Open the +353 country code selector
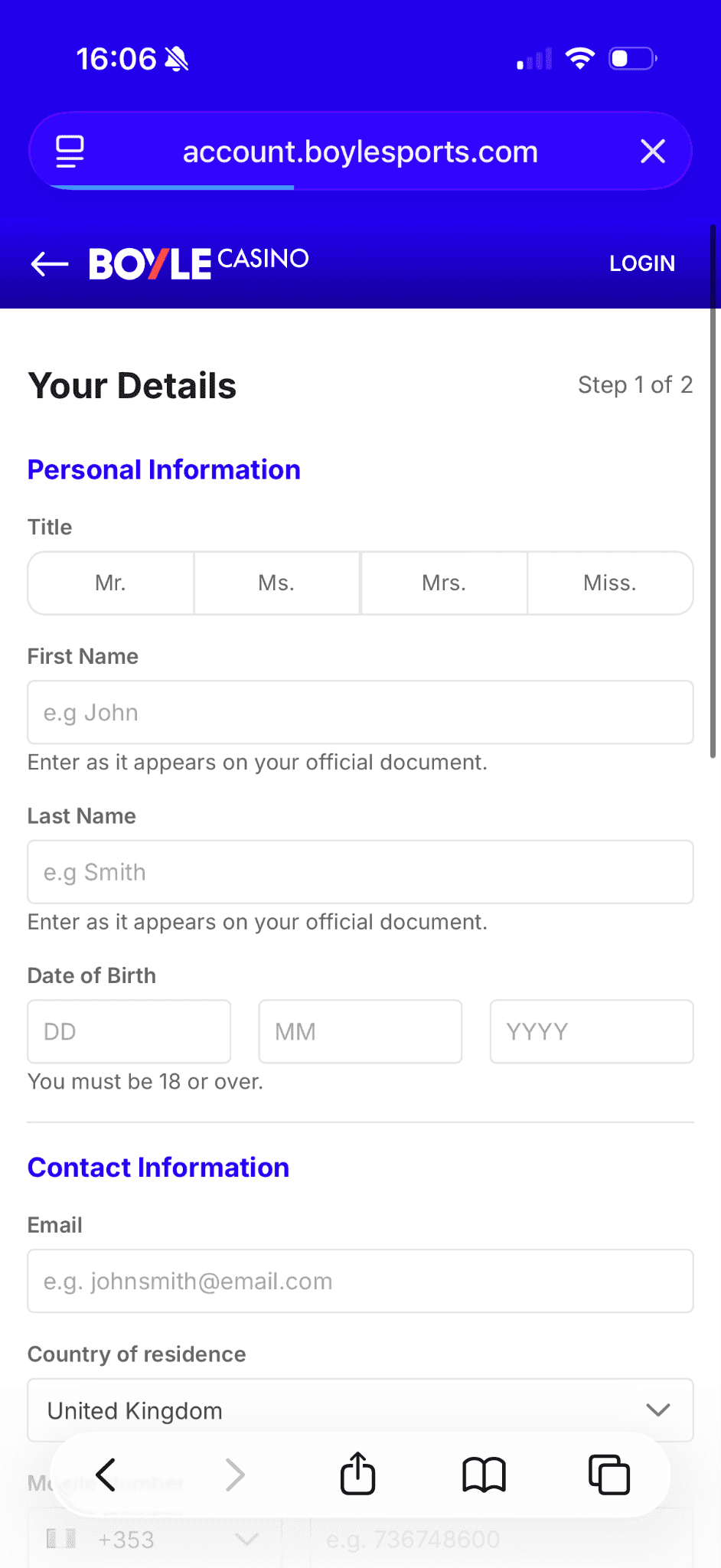Screen dimensions: 721x1568 tap(153, 1539)
